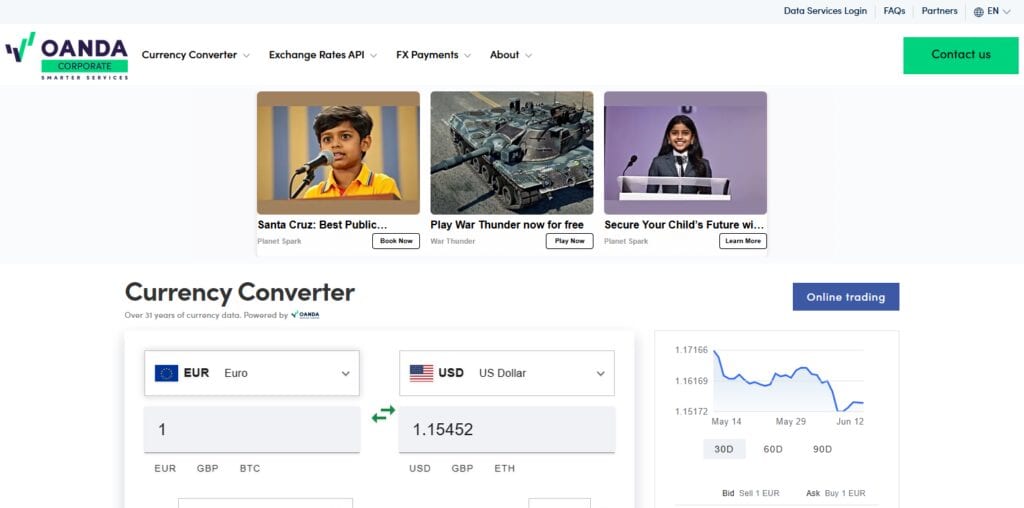
Task: Click the small OANDA powered-by logo
Action: 305,315
